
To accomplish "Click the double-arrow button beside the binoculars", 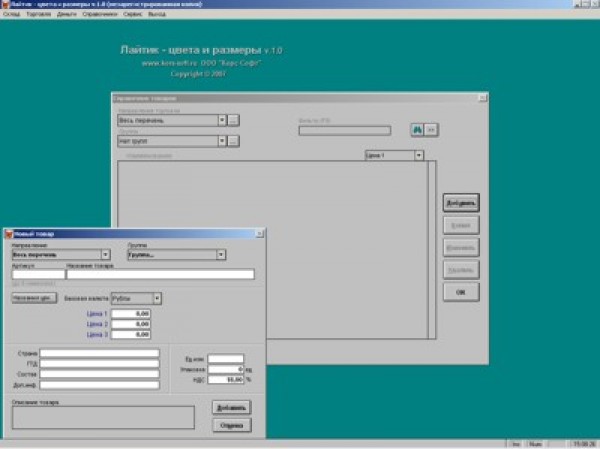I will point(432,129).
